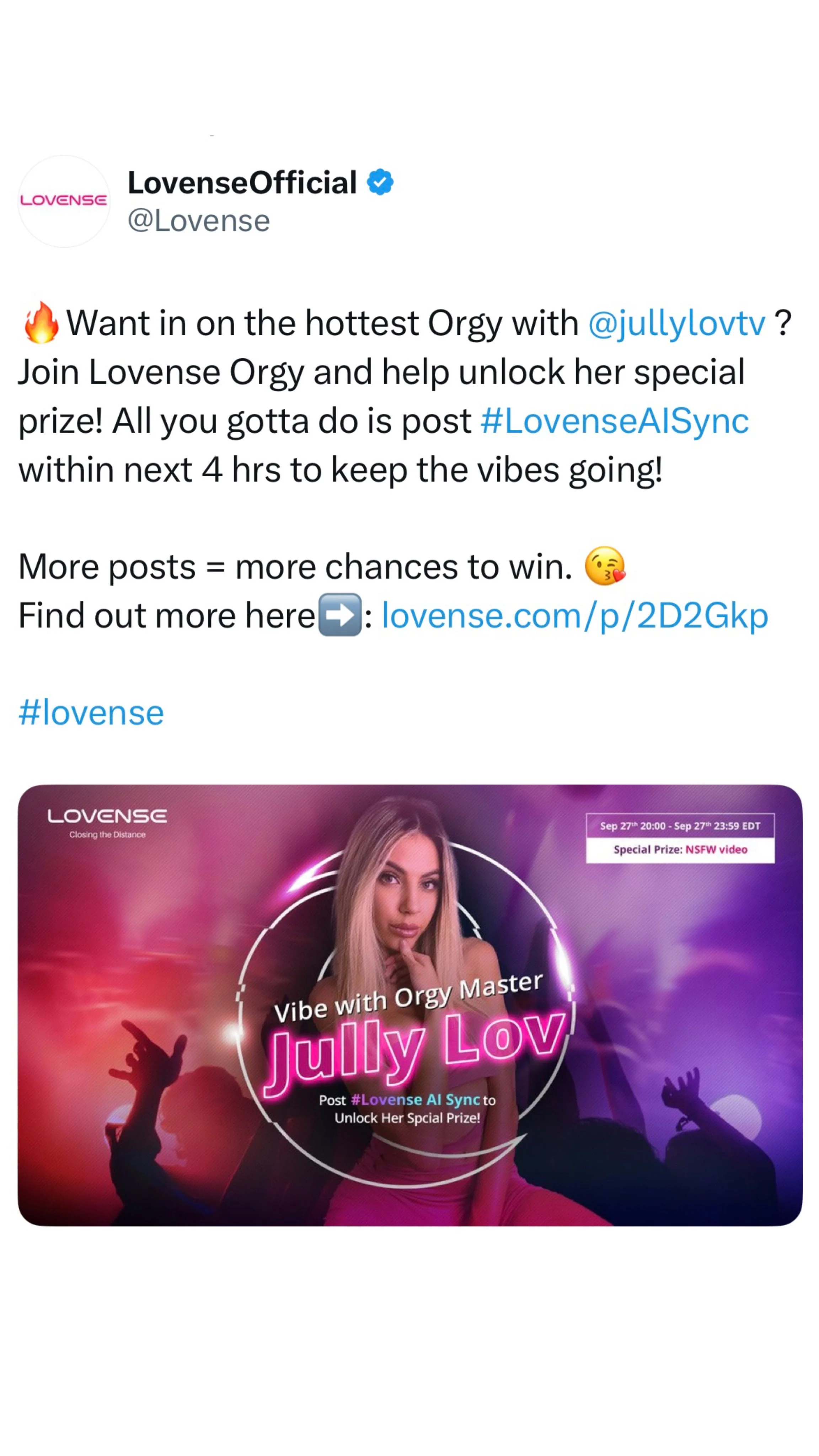The width and height of the screenshot is (819, 1456).
Task: Open the Lovense profile avatar
Action: coord(64,201)
